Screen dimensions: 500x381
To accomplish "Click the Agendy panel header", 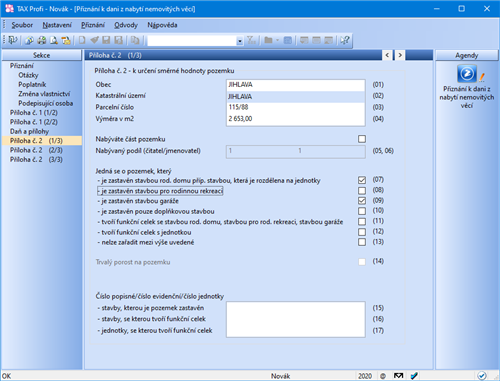I will (467, 55).
